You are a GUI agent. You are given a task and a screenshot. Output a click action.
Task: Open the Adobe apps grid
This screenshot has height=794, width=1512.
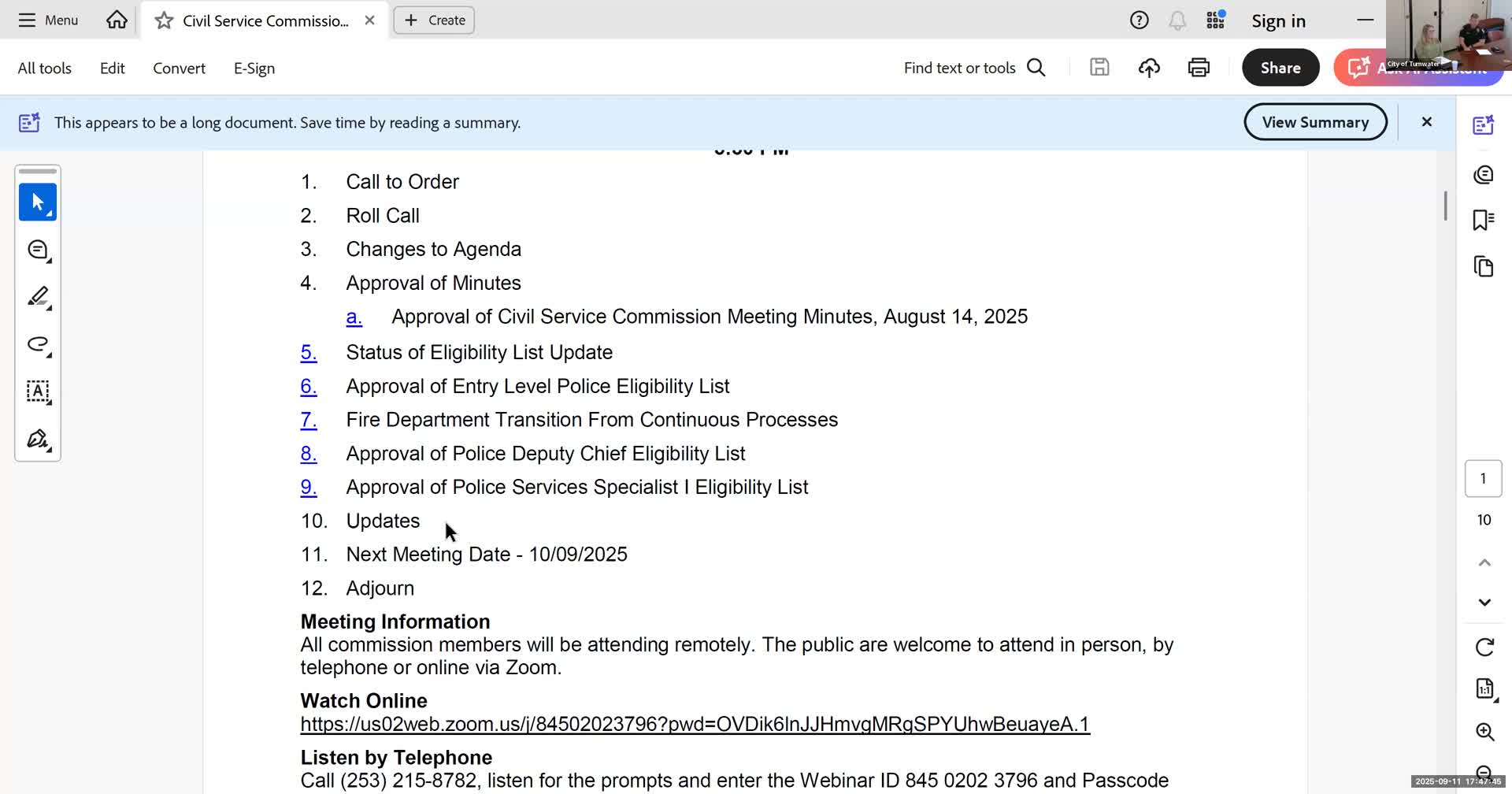coord(1216,20)
